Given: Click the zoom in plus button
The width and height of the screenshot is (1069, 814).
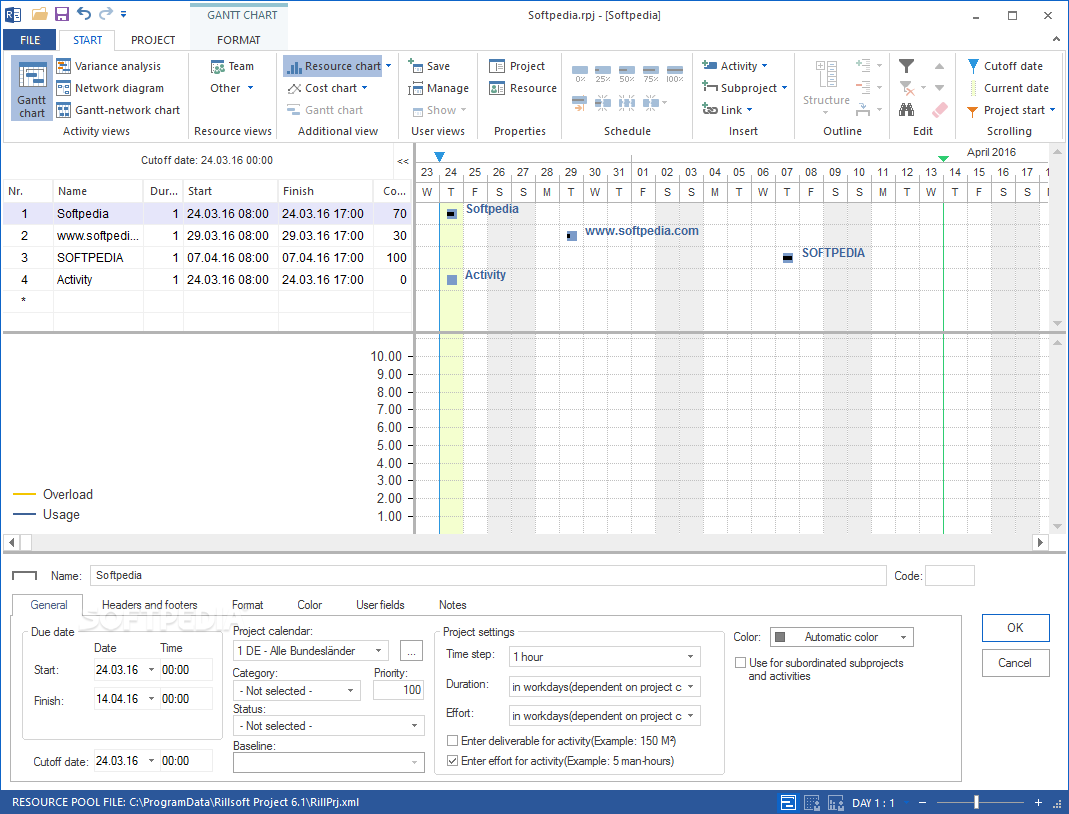Looking at the screenshot, I should (1038, 803).
